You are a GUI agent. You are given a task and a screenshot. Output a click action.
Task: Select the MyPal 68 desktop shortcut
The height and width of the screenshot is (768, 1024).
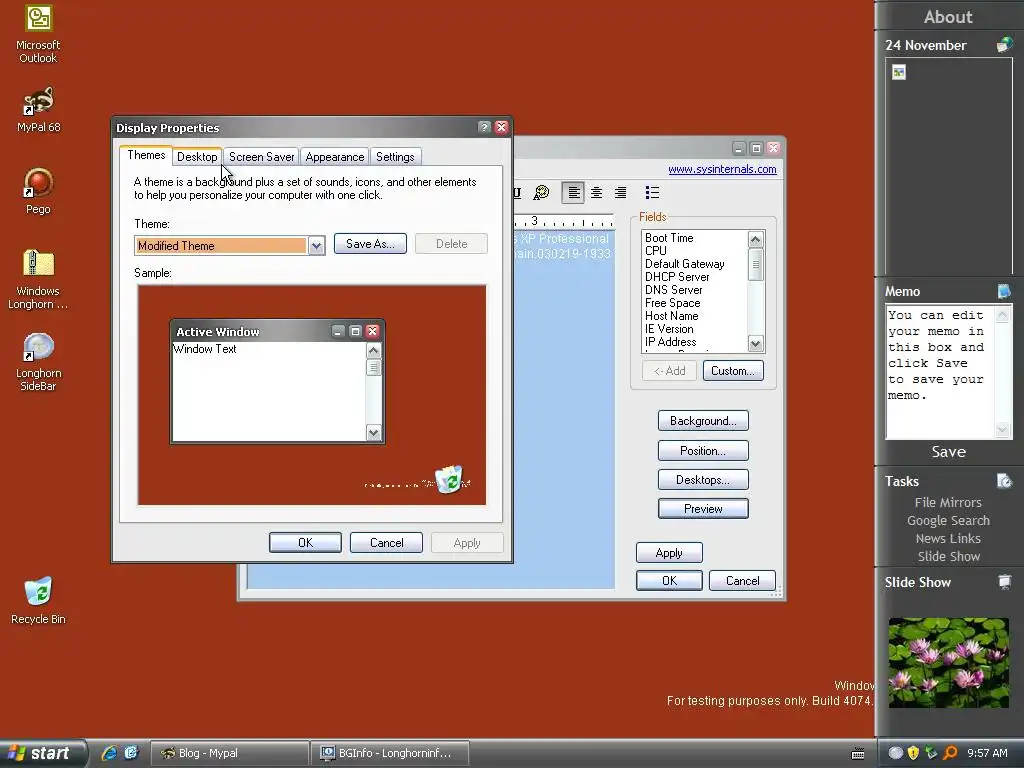pyautogui.click(x=38, y=110)
